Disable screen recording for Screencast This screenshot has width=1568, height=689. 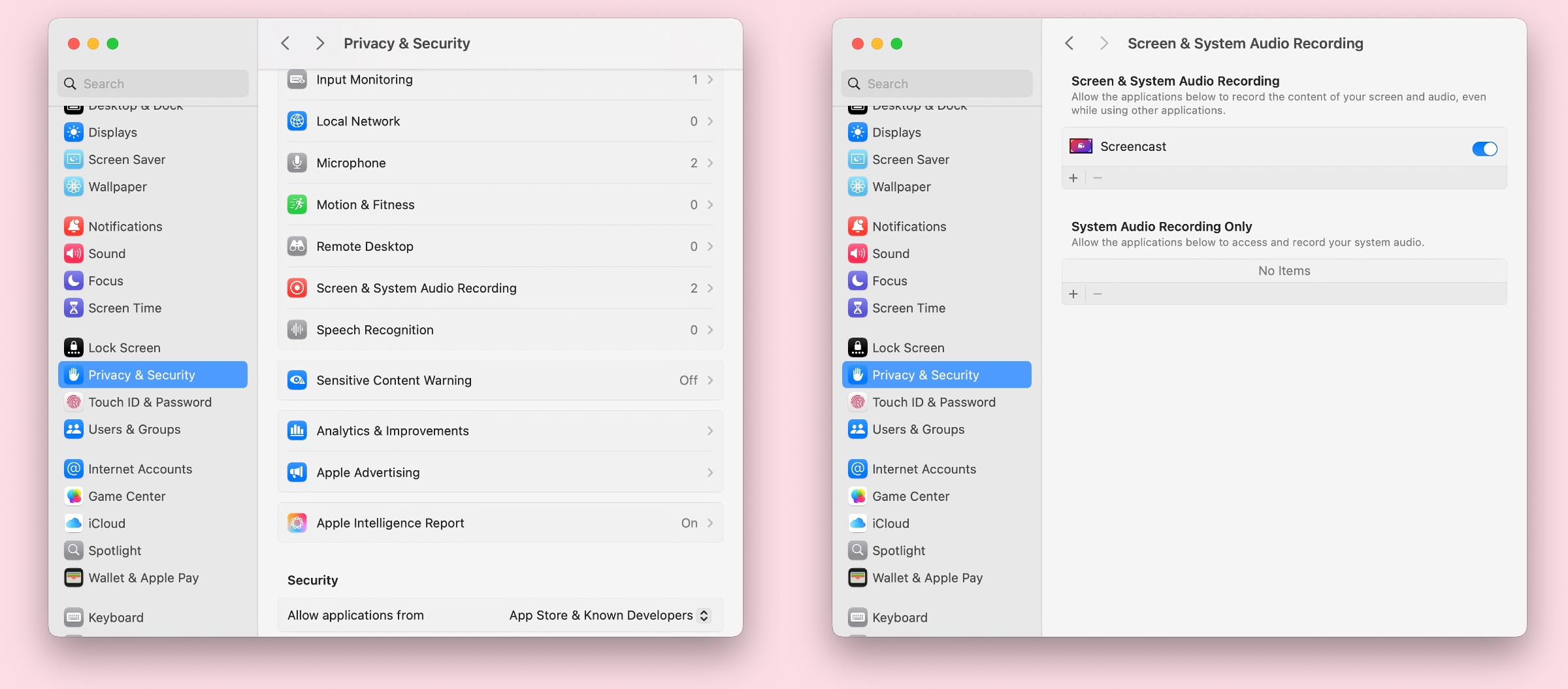(x=1484, y=149)
